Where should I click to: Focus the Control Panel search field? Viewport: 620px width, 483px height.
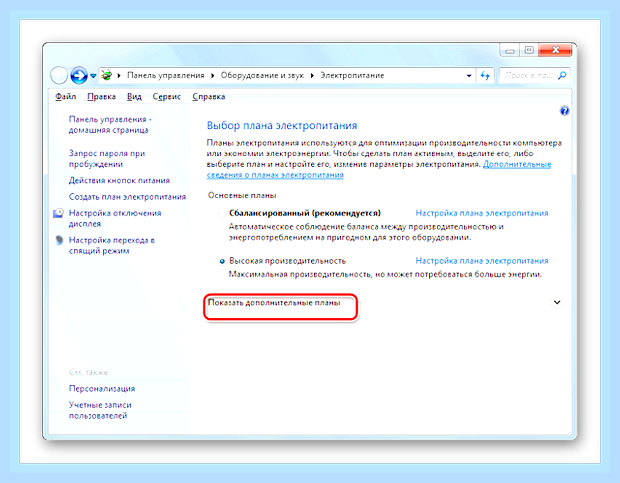tap(528, 75)
